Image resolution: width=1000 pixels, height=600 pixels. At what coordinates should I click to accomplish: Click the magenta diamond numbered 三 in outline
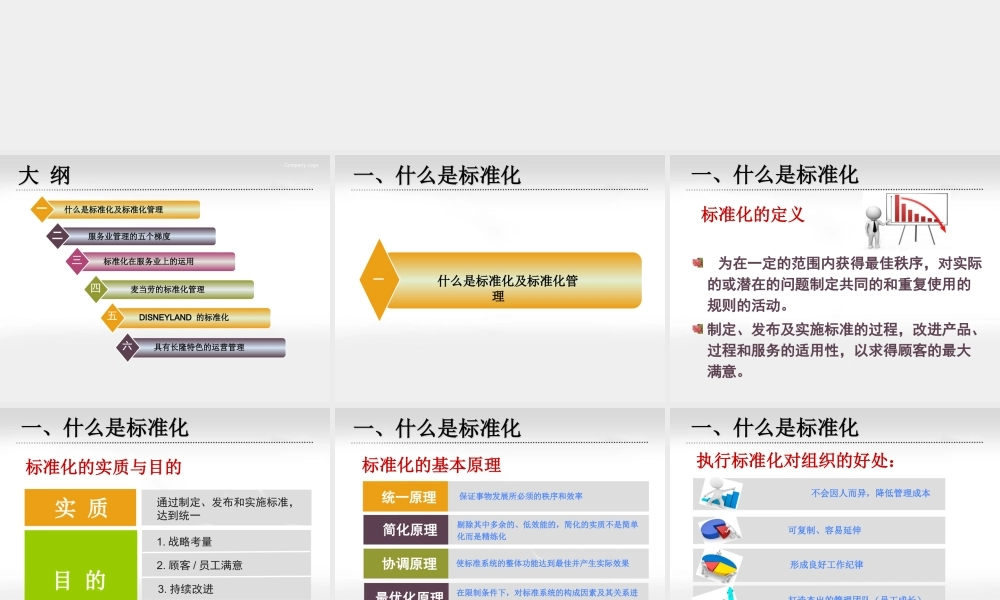77,261
